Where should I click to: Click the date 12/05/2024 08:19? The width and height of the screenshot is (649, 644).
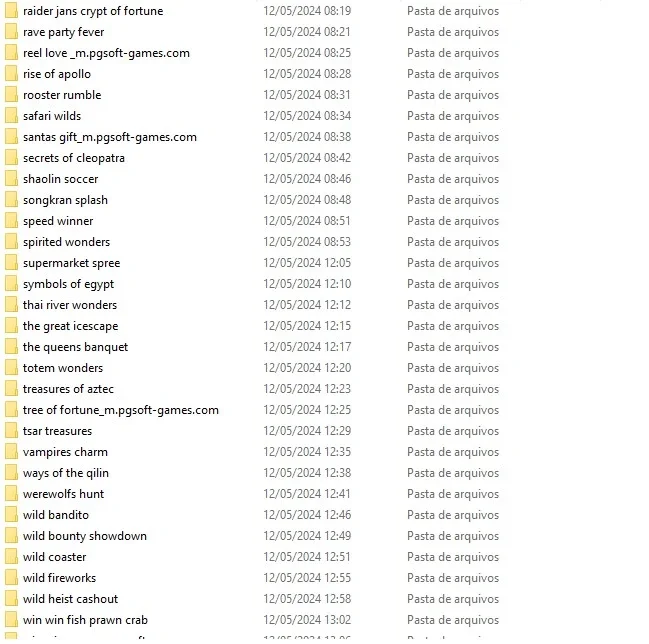click(x=307, y=11)
